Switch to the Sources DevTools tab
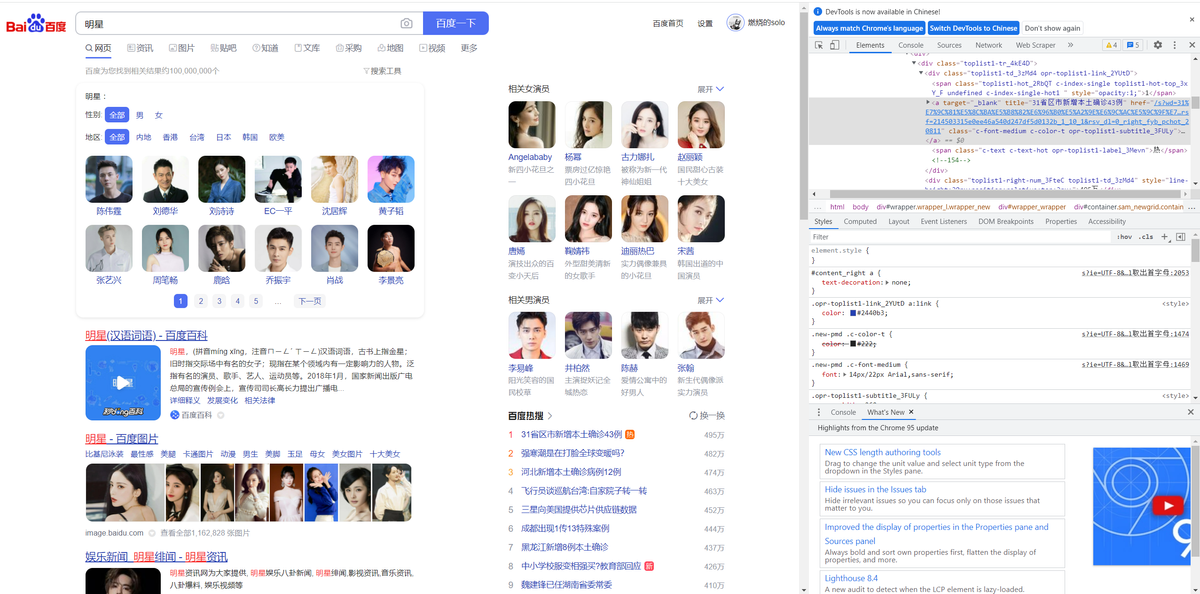1200x594 pixels. pyautogui.click(x=949, y=45)
